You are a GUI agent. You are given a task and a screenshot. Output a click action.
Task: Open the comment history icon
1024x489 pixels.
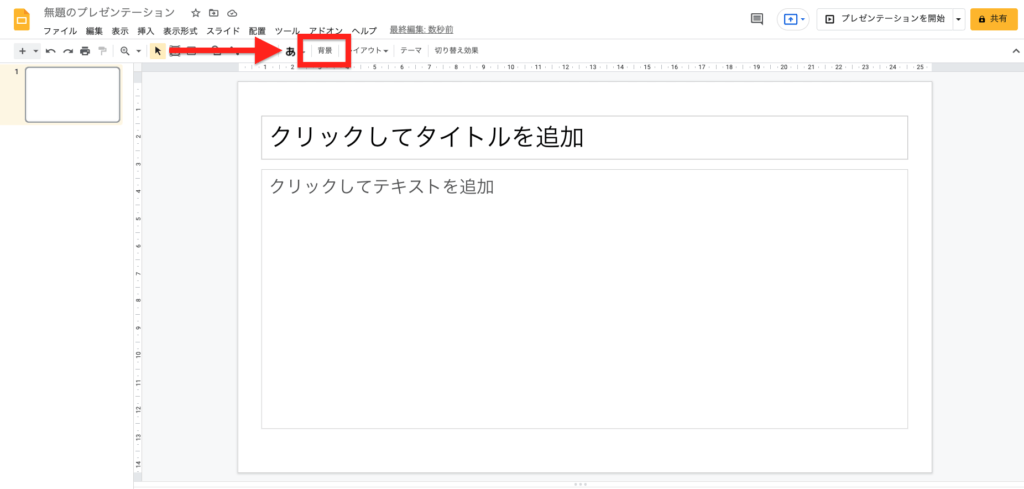757,19
